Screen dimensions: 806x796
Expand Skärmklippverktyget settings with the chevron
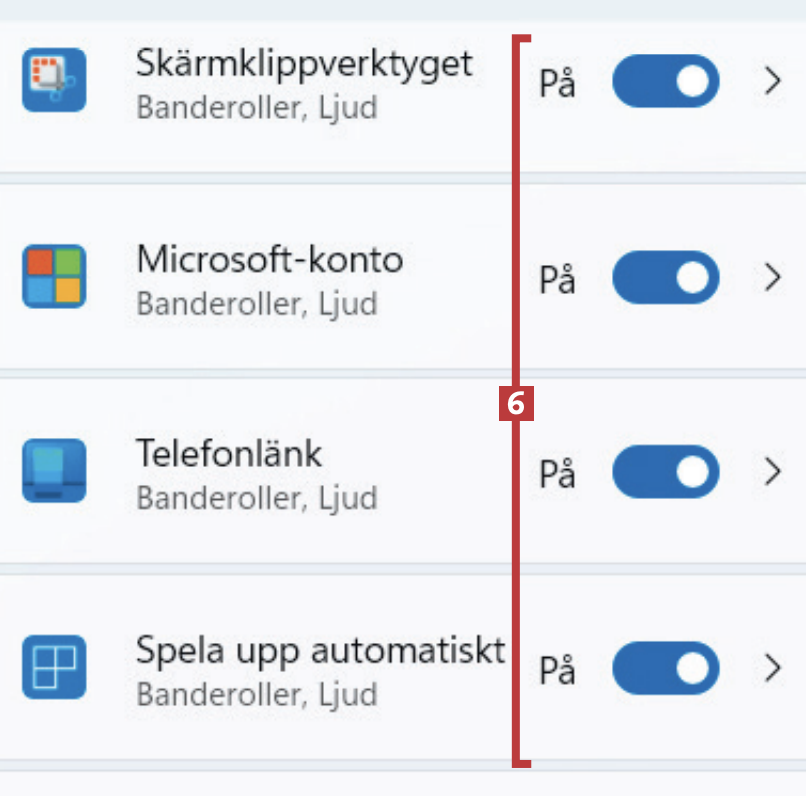tap(771, 82)
